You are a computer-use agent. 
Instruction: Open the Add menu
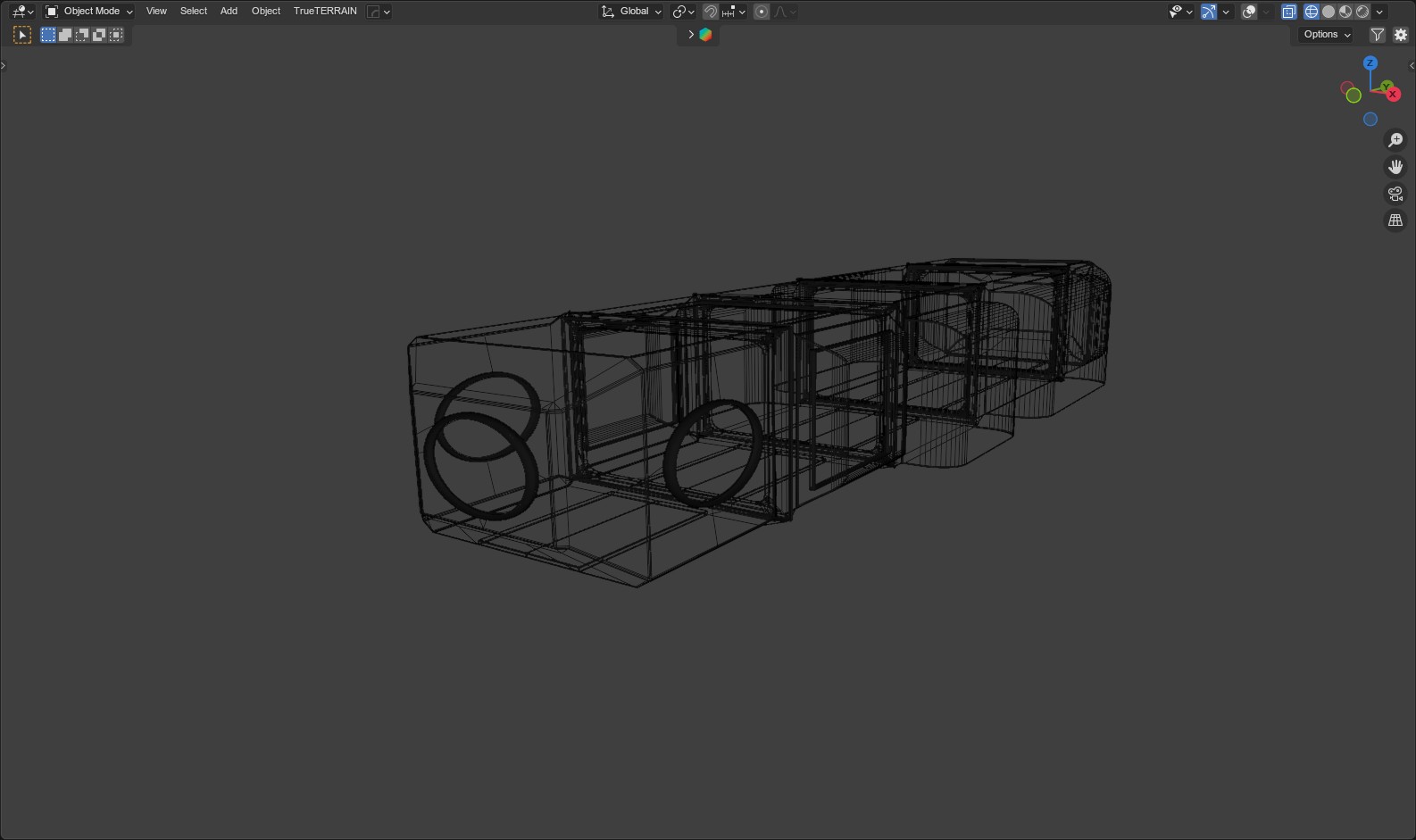(x=229, y=12)
